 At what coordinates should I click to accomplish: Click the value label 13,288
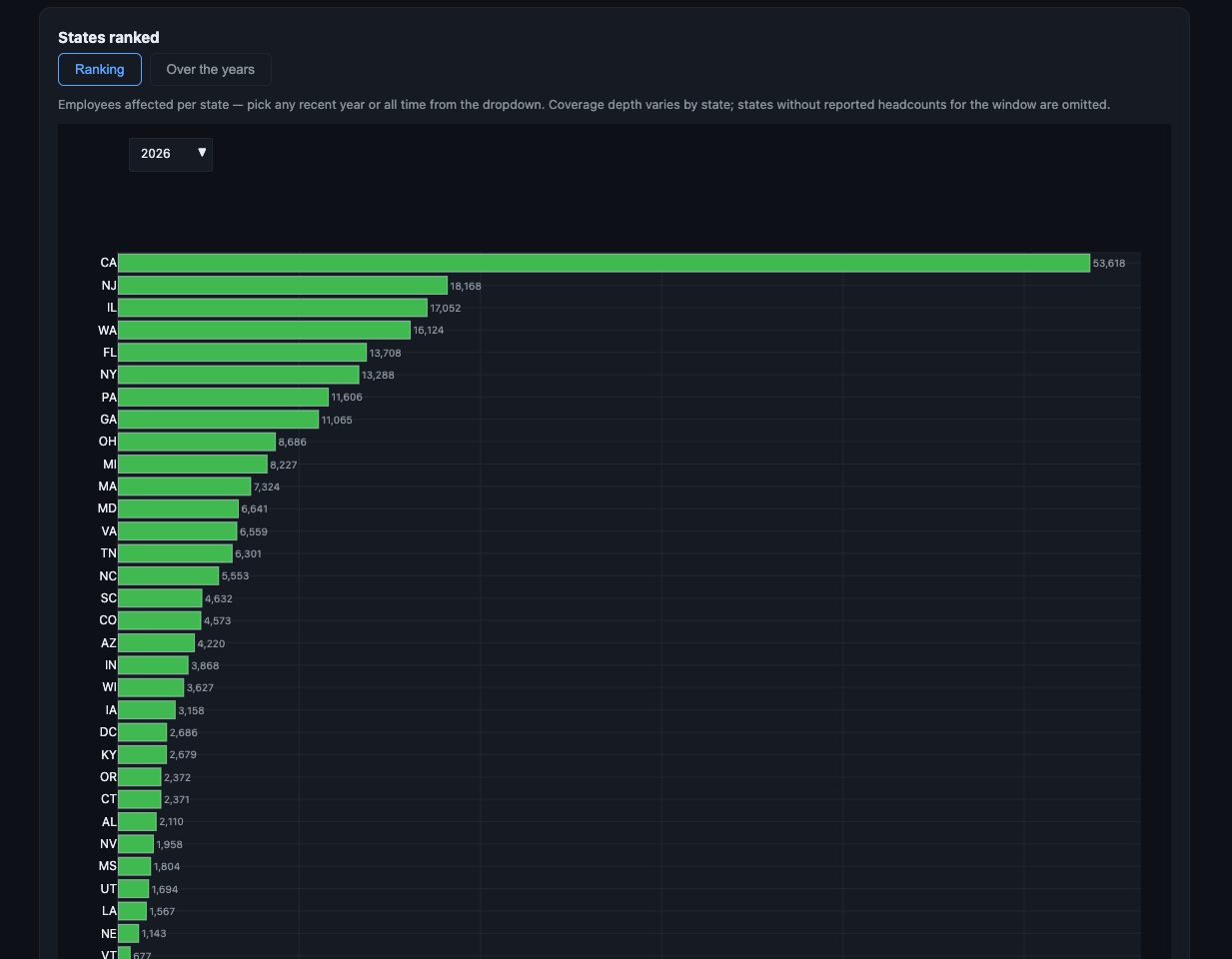(x=378, y=376)
